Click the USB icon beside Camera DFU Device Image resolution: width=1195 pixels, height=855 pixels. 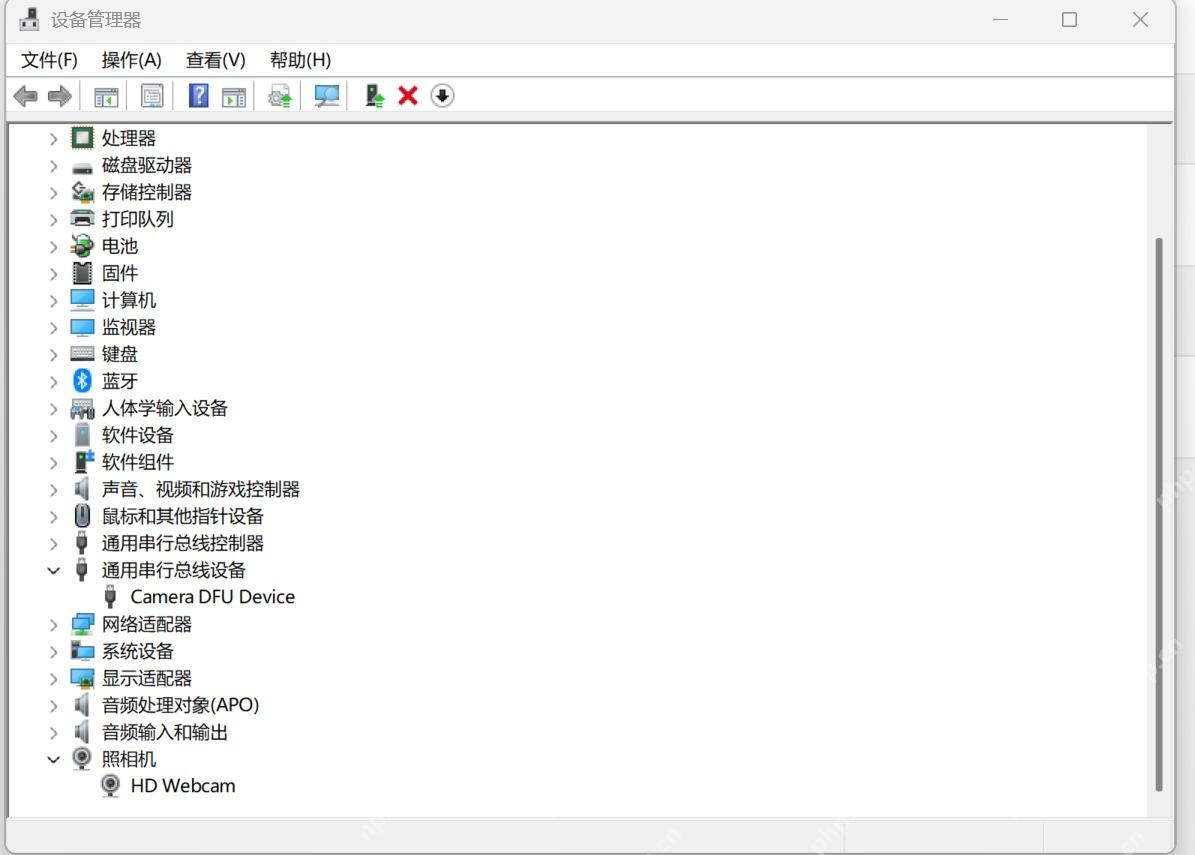point(111,597)
